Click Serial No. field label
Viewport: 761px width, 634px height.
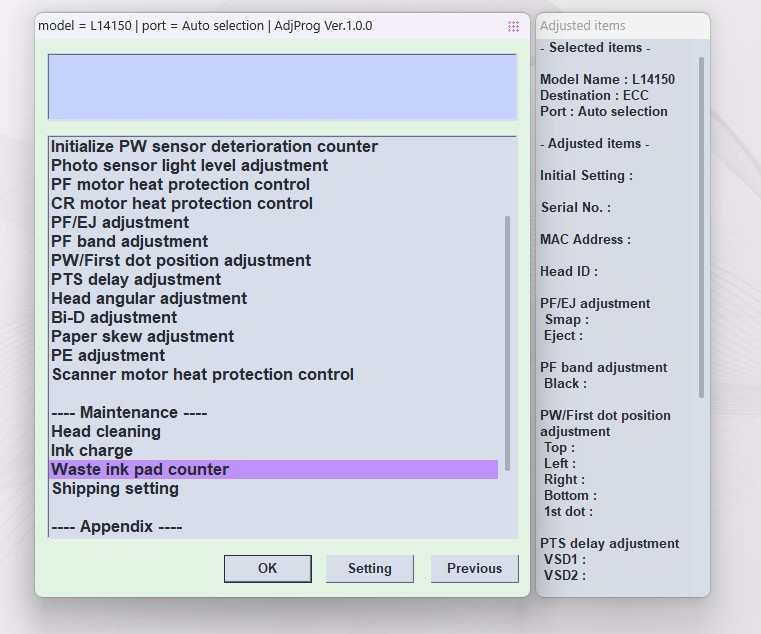576,207
